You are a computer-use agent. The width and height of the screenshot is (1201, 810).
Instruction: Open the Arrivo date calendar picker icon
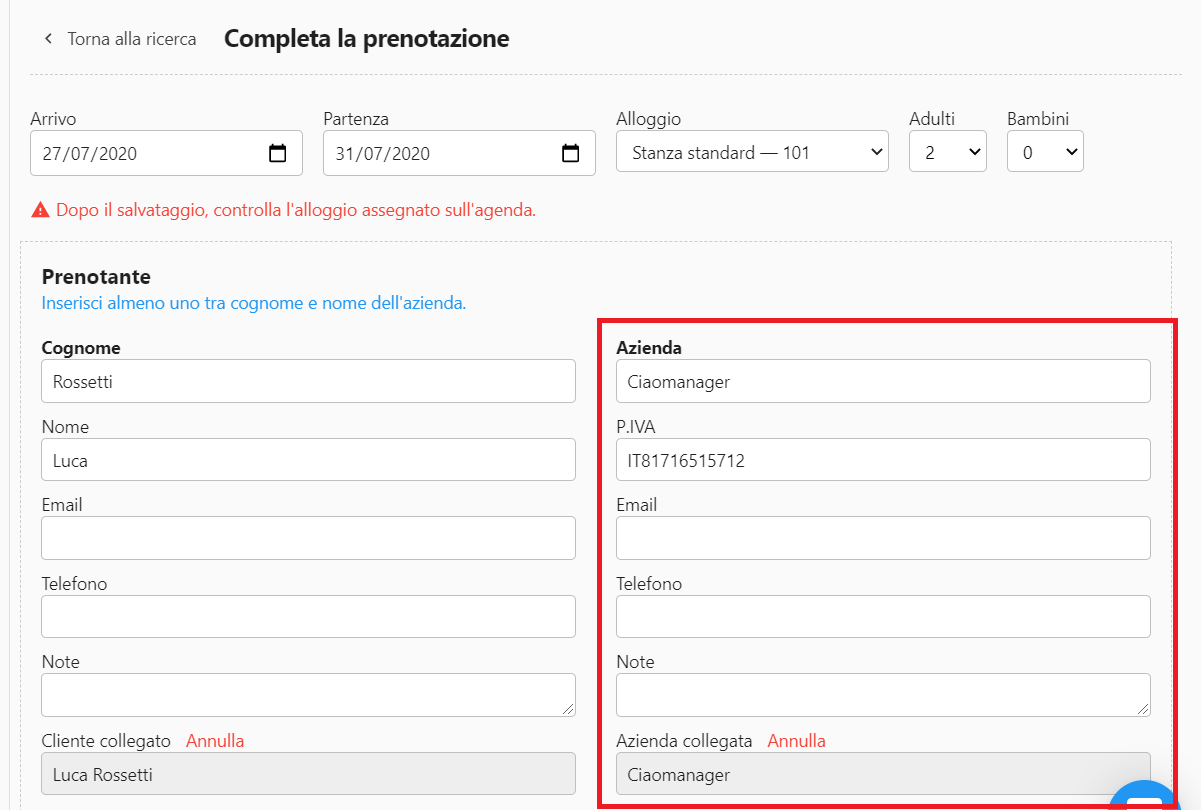278,153
